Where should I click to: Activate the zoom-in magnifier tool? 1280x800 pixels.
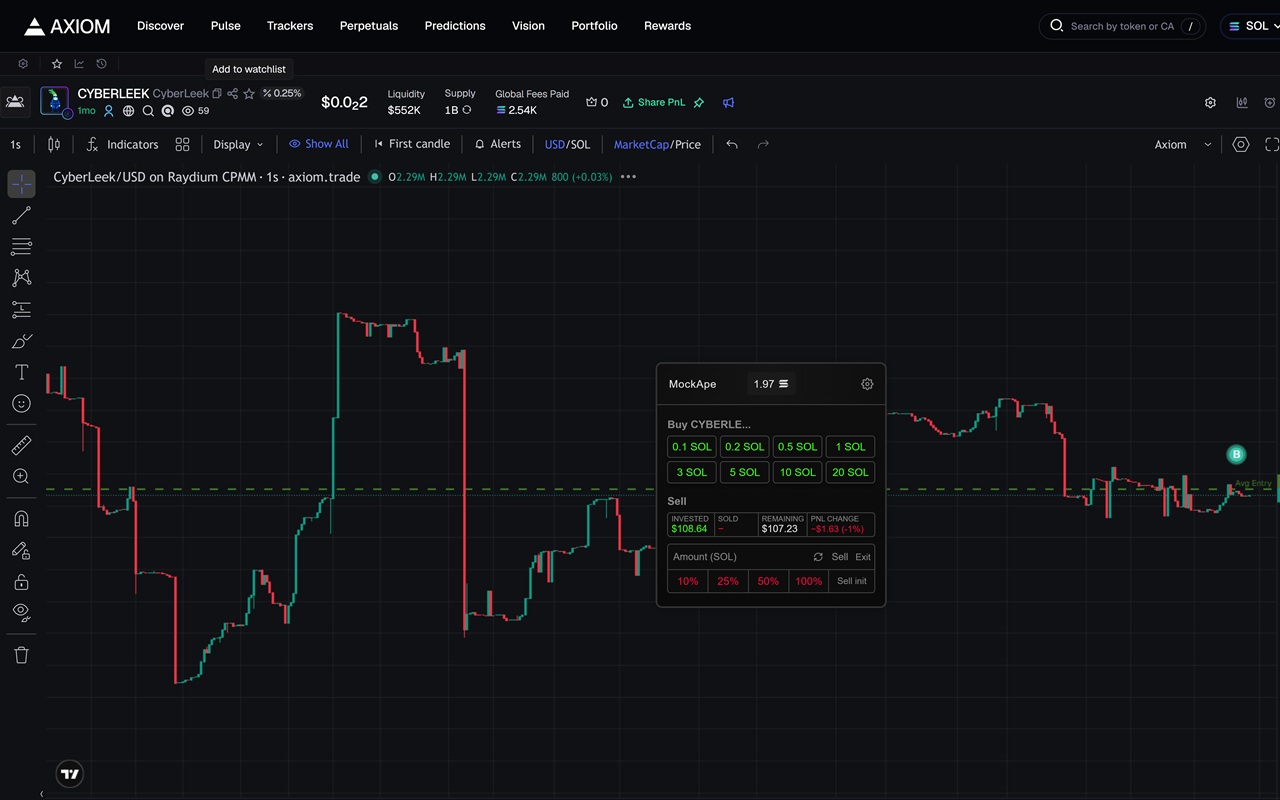coord(21,477)
